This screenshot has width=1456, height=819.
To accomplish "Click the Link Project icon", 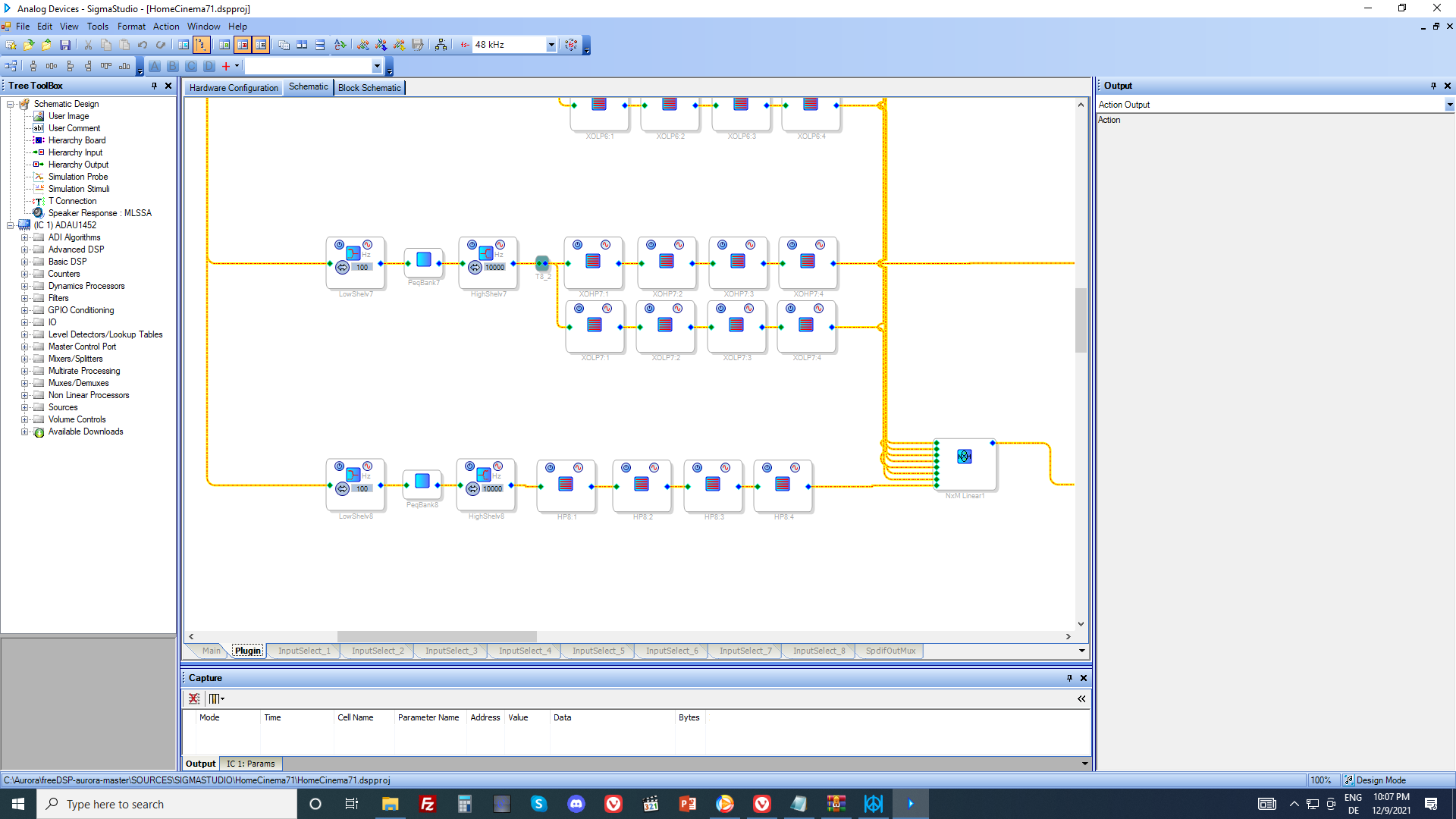I will tap(363, 45).
